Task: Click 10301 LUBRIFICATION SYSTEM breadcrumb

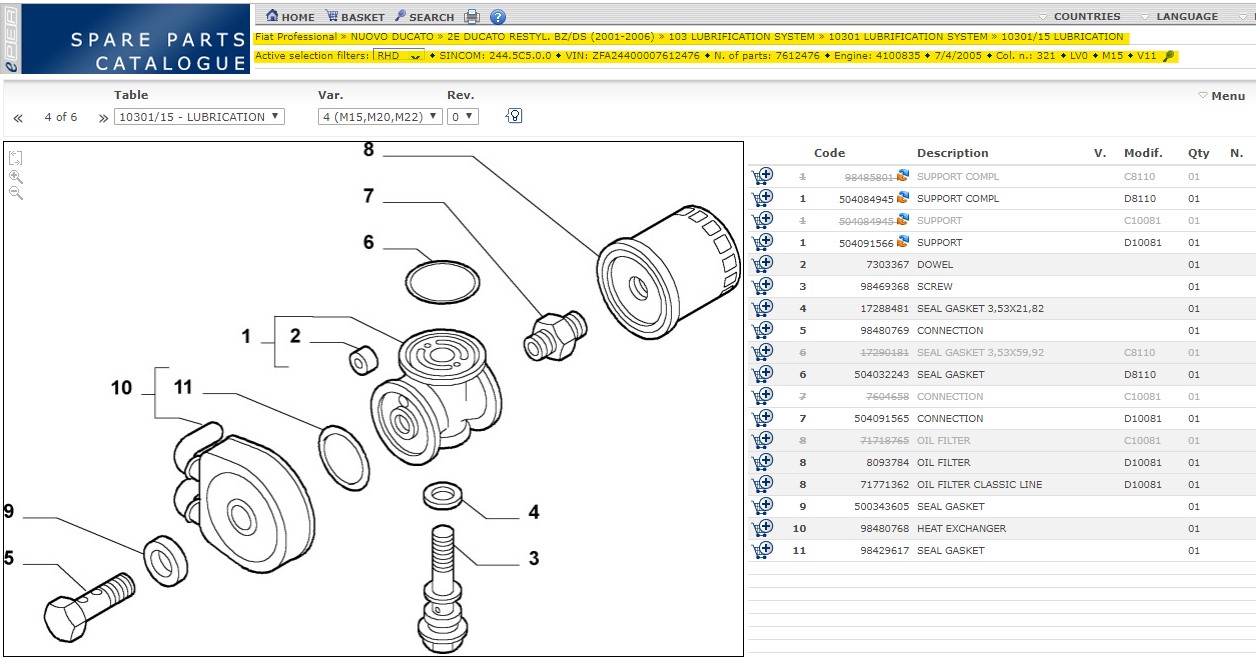Action: coord(907,37)
